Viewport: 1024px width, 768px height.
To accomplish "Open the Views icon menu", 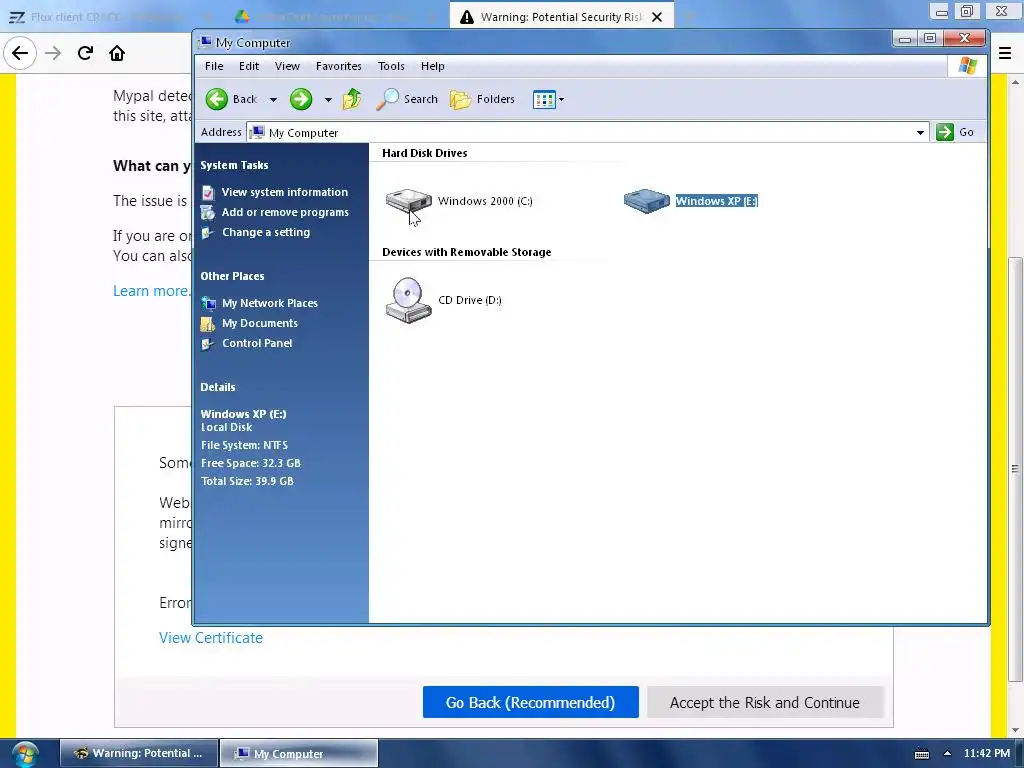I will point(544,99).
